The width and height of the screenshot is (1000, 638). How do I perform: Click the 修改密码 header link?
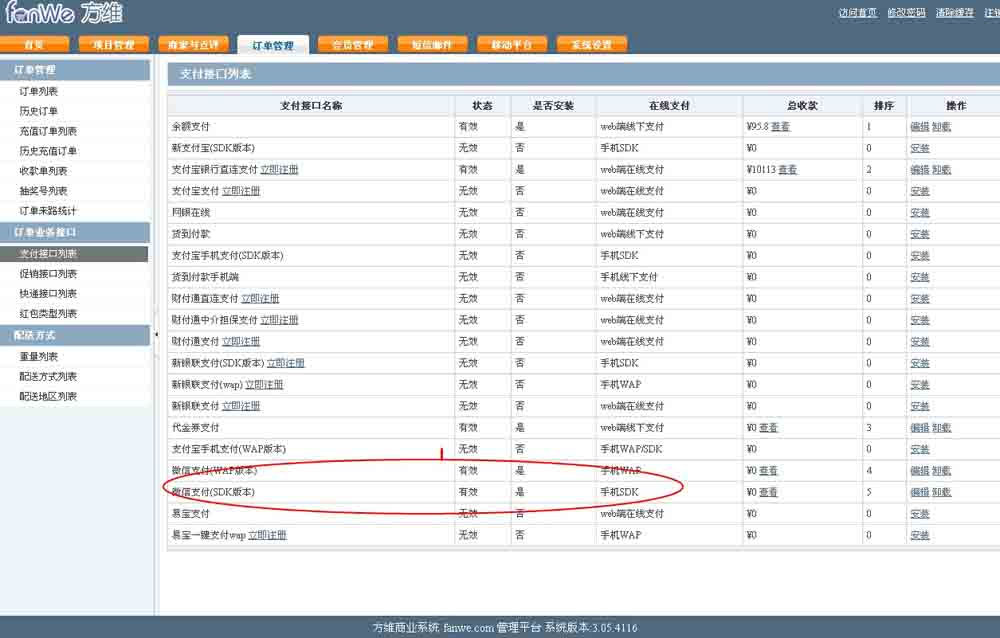pos(906,13)
